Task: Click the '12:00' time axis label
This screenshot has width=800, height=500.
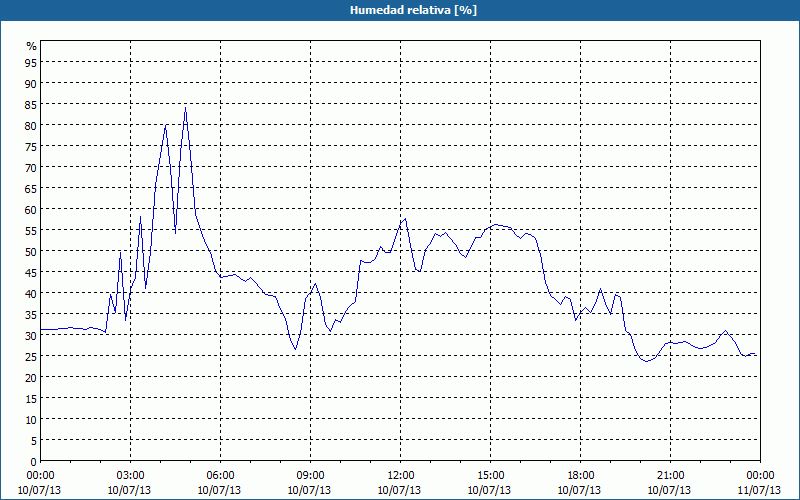Action: pos(401,476)
